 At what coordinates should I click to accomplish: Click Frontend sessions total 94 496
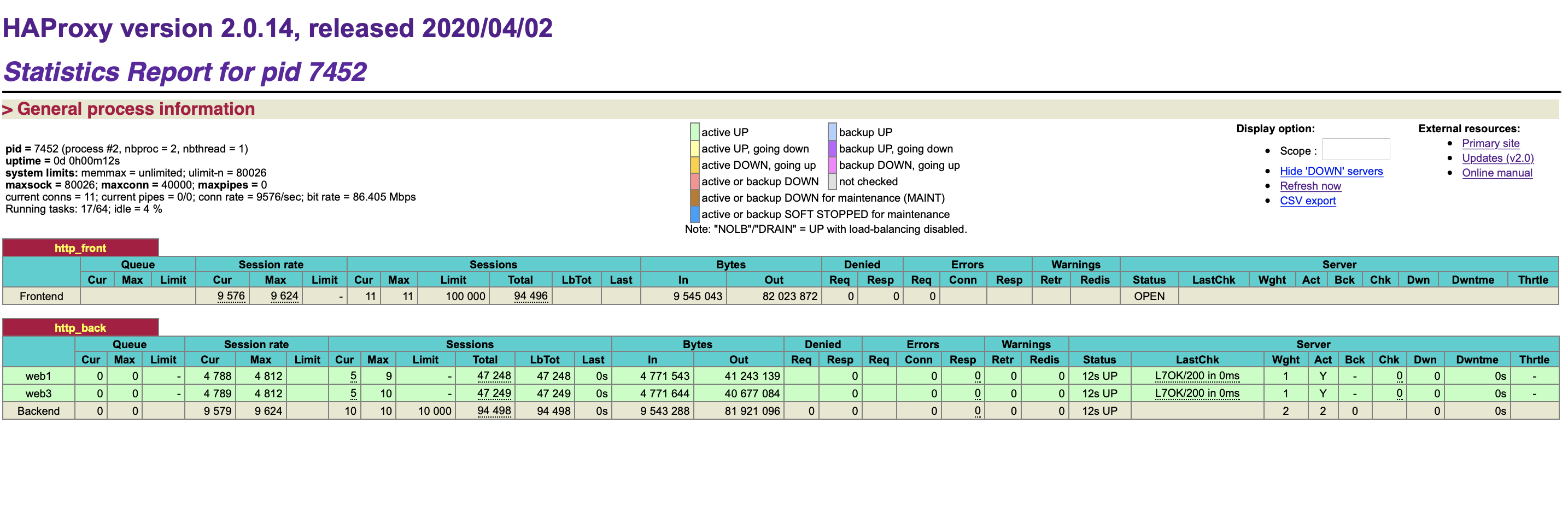click(x=530, y=296)
